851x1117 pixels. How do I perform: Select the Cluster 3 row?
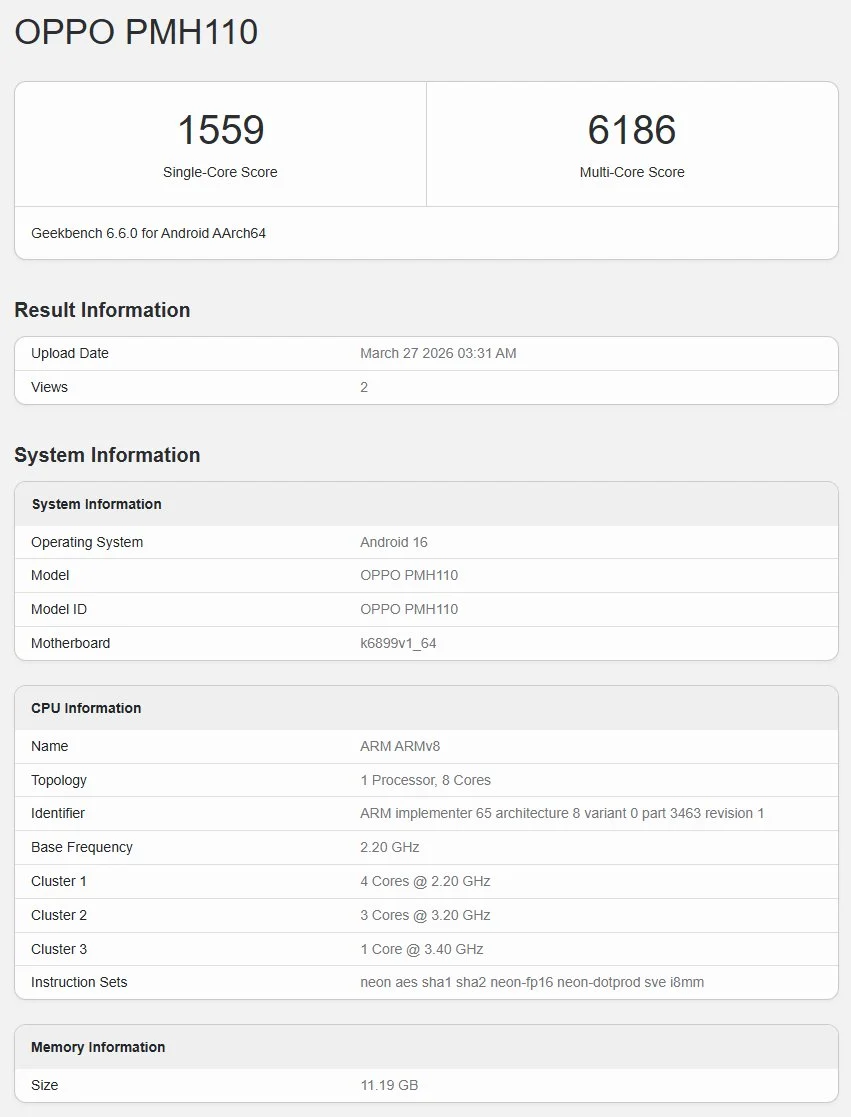click(420, 949)
